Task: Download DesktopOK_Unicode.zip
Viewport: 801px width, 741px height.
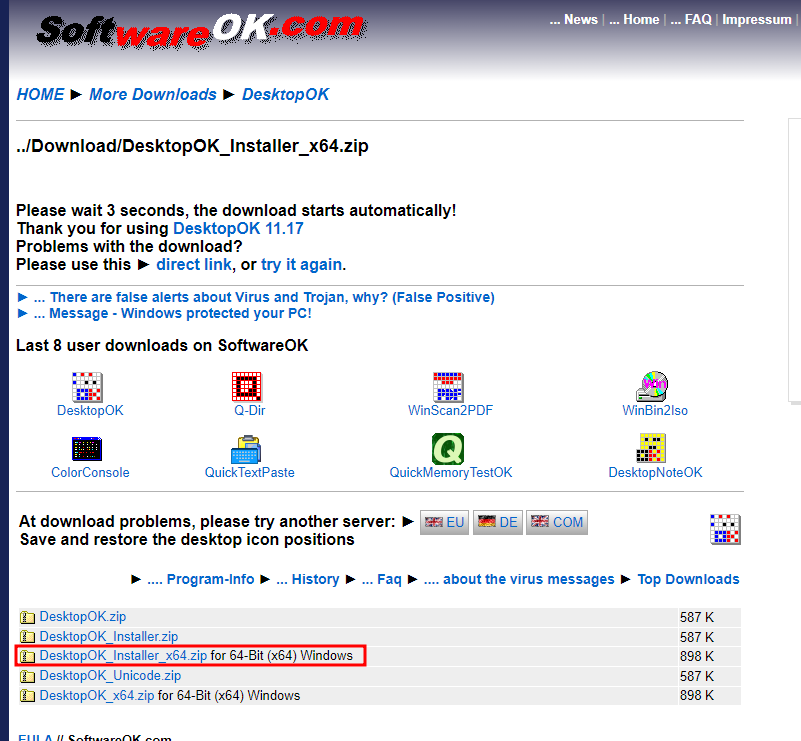Action: (110, 676)
